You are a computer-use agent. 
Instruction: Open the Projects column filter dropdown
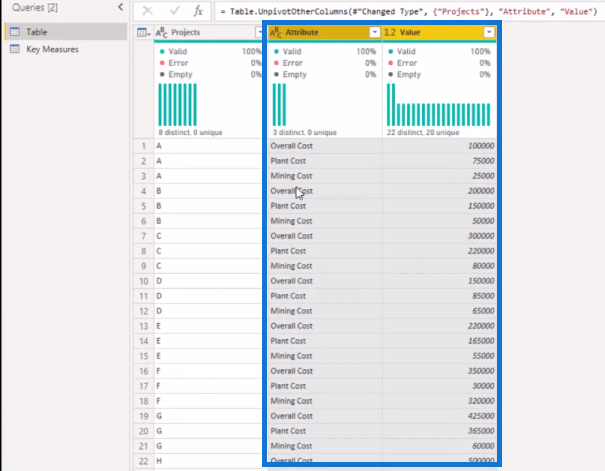(259, 32)
